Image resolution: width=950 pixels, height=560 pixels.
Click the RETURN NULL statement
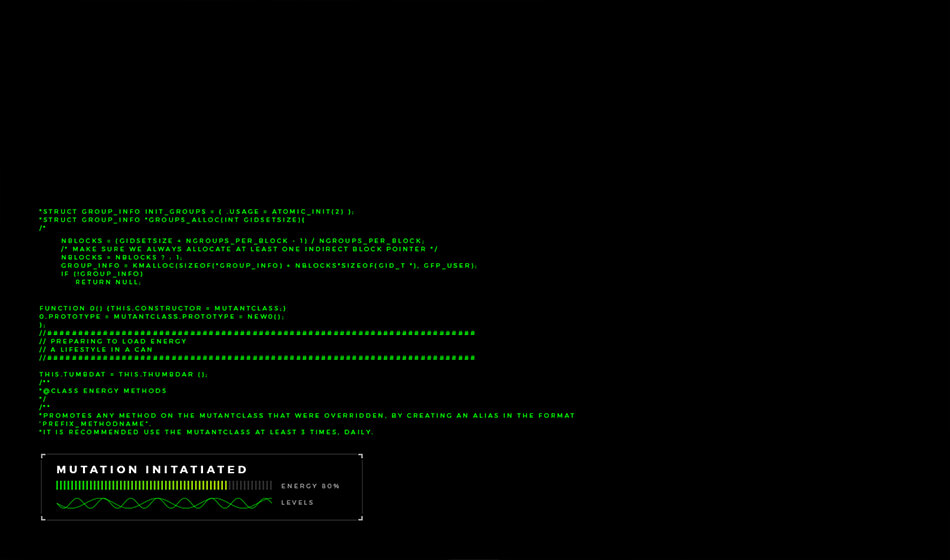(108, 282)
